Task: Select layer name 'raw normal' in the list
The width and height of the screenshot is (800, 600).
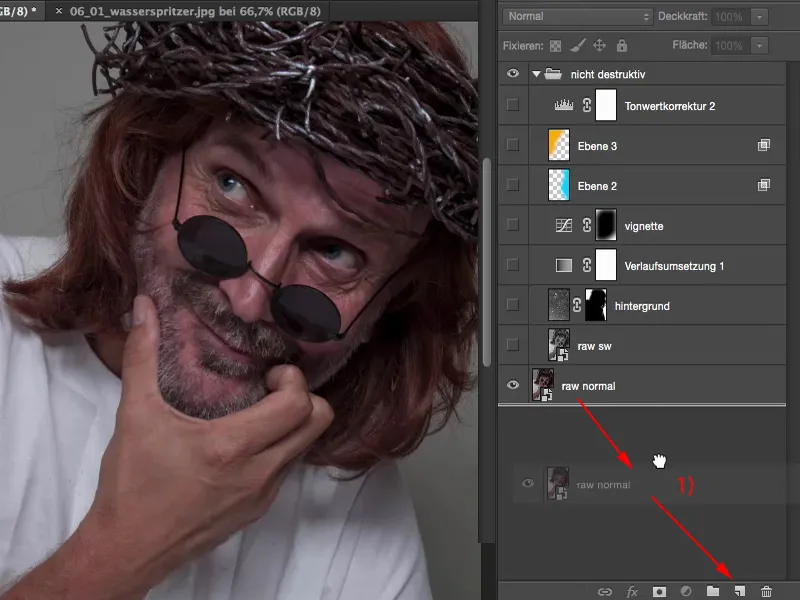Action: click(x=588, y=386)
